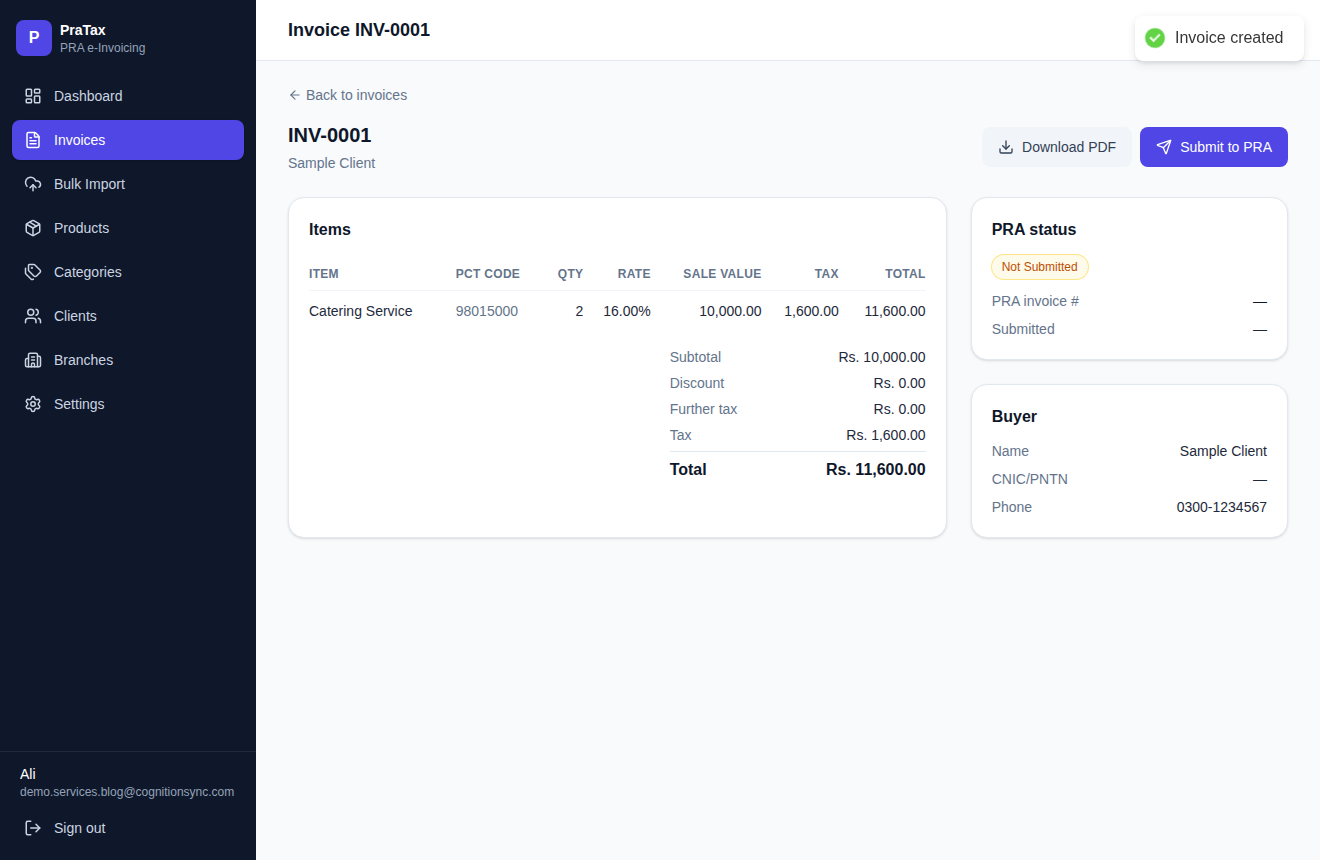Open the Clients page label
1320x860 pixels.
pos(75,316)
